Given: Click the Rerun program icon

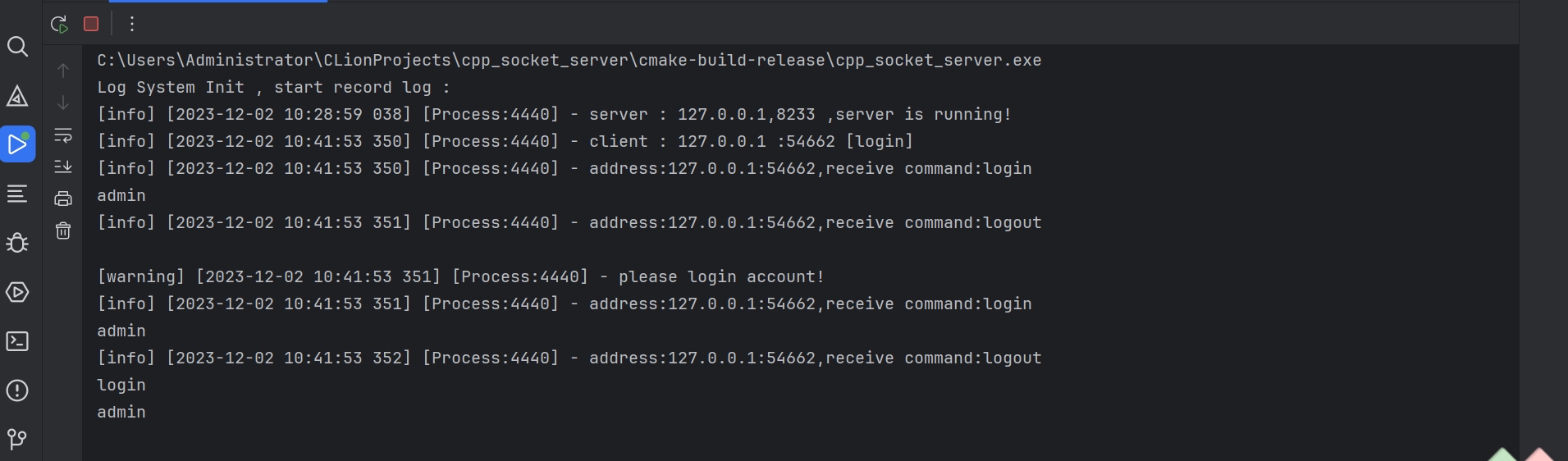Looking at the screenshot, I should (59, 25).
